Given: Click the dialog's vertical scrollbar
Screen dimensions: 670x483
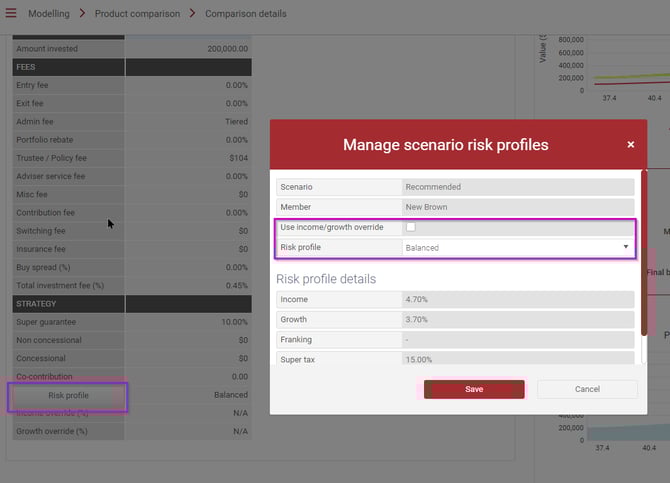Looking at the screenshot, I should coord(644,250).
